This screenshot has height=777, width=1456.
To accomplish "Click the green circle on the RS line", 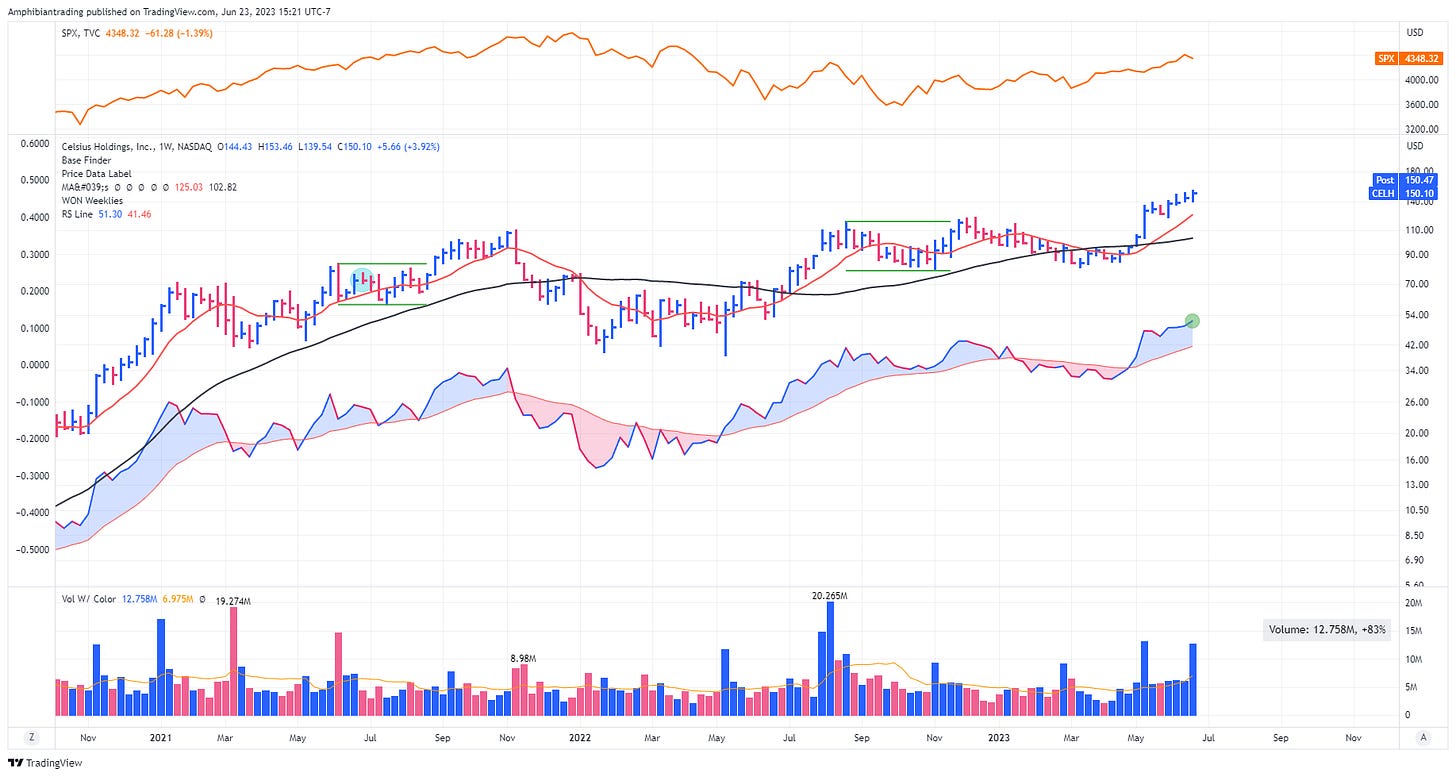I will click(x=1191, y=321).
